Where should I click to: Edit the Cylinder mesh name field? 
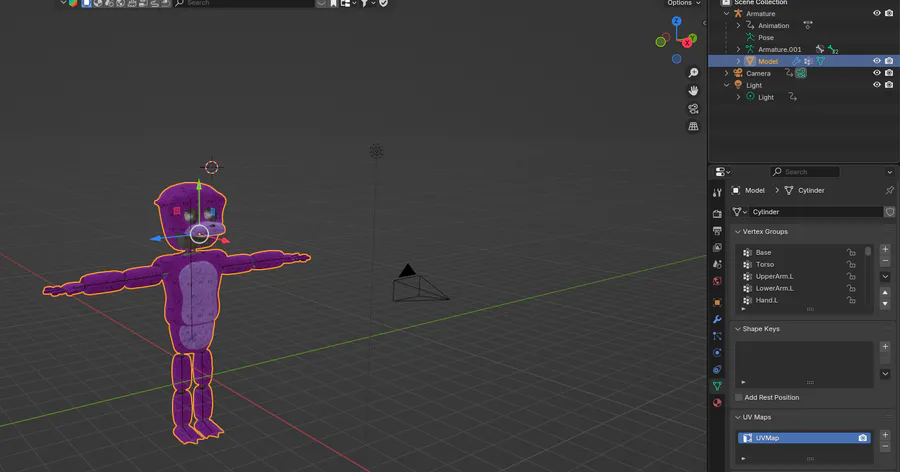coord(816,212)
